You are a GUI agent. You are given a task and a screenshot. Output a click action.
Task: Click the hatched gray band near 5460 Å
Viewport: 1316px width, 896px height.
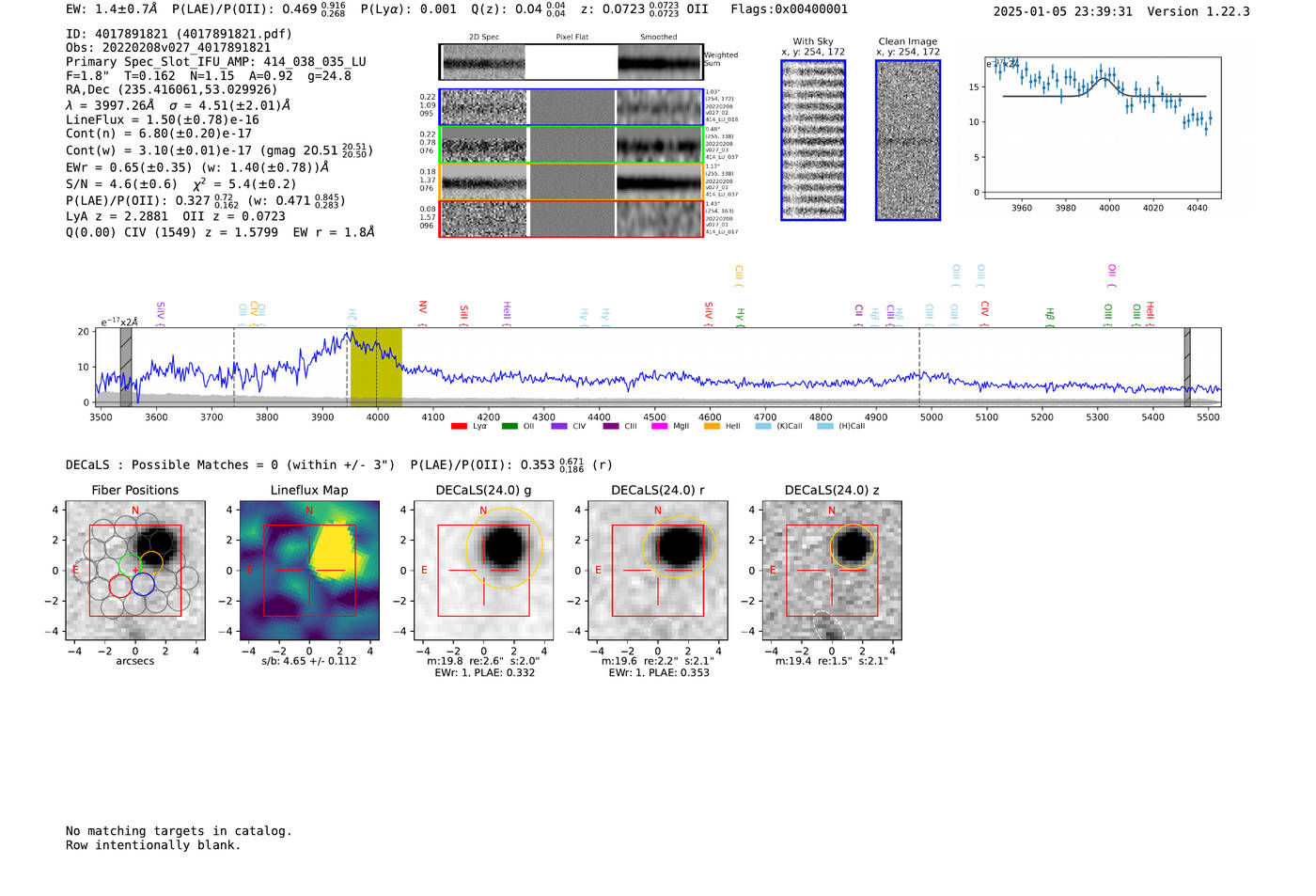click(x=1187, y=367)
